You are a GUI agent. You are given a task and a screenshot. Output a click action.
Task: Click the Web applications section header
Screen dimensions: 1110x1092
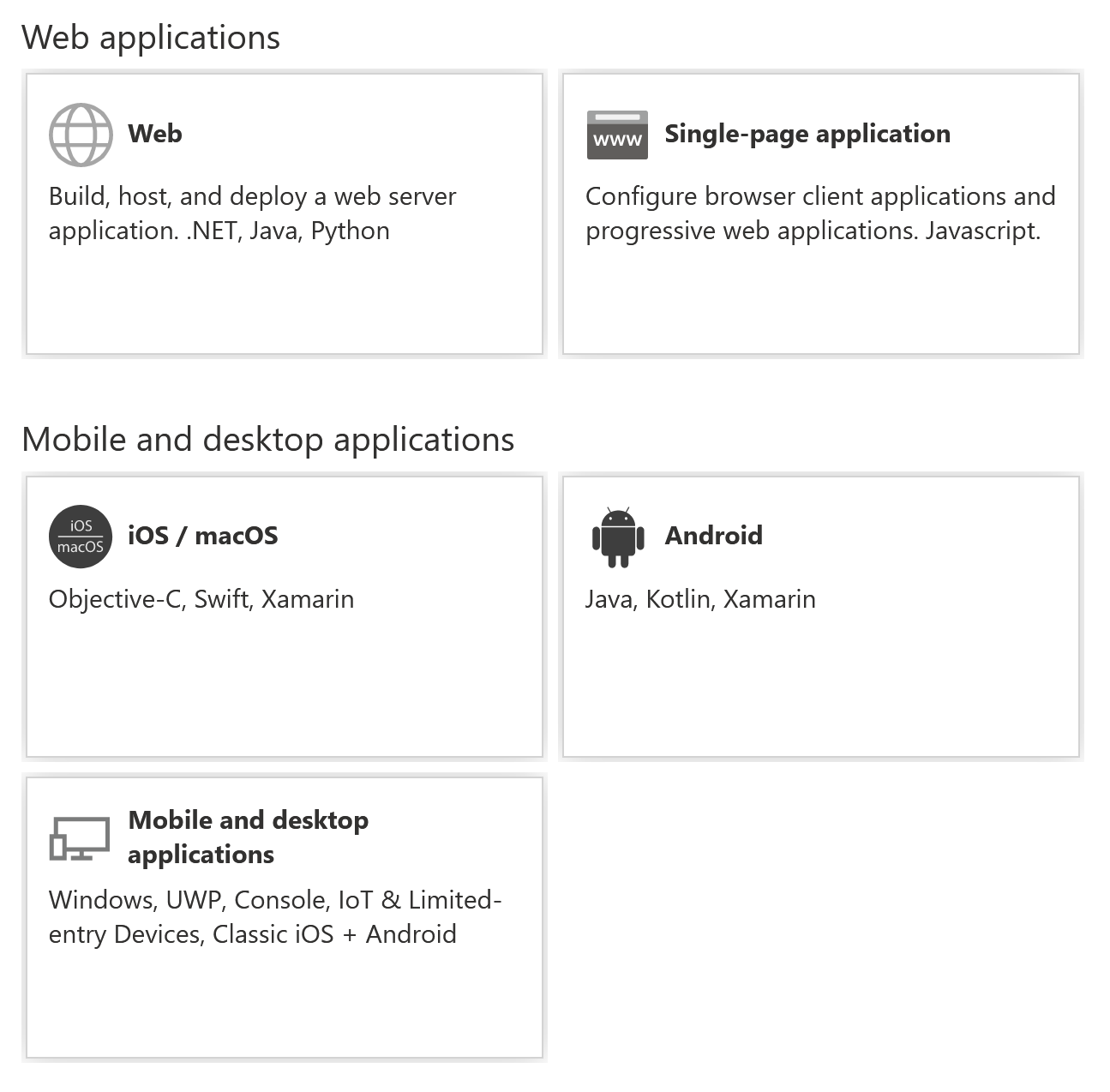(152, 37)
